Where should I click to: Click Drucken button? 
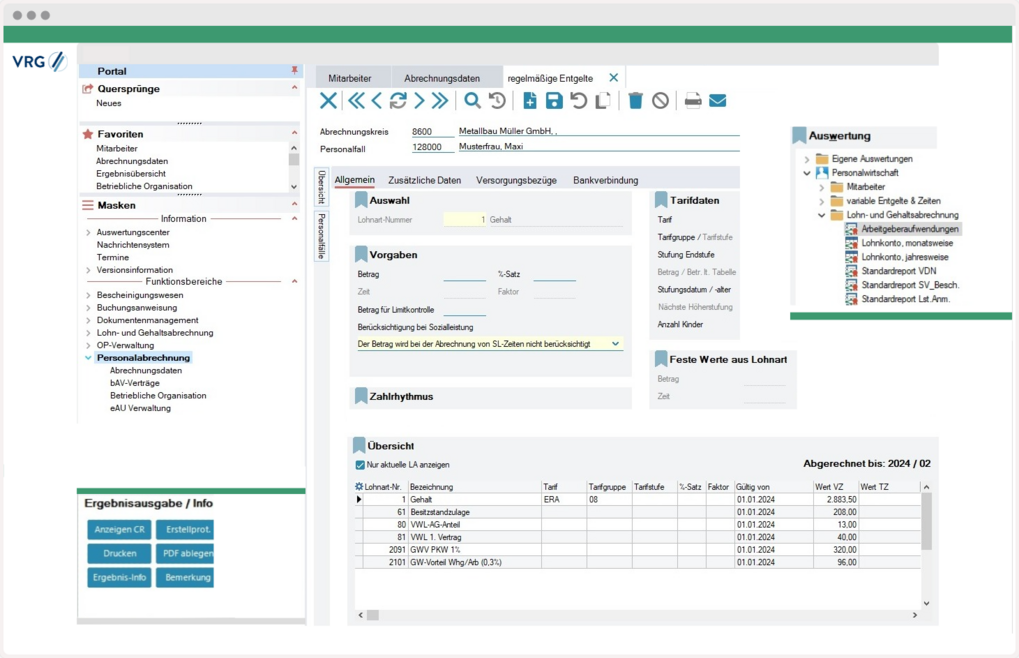[120, 553]
